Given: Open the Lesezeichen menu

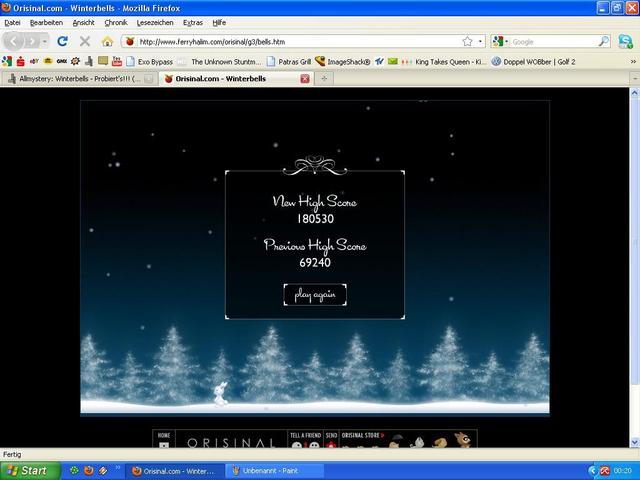Looking at the screenshot, I should (155, 23).
